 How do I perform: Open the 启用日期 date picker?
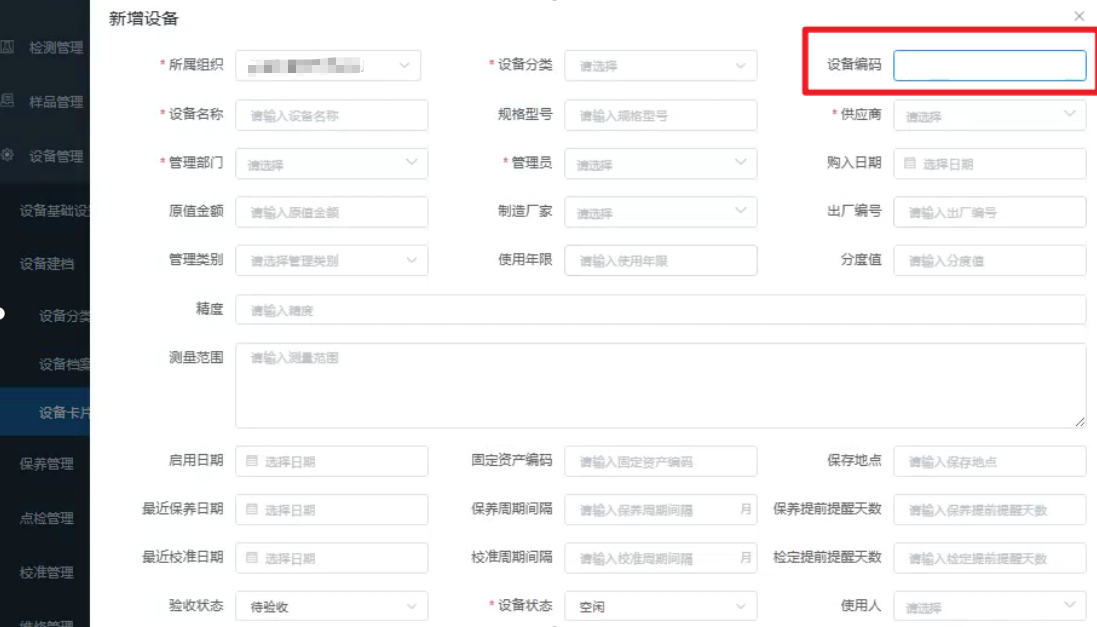(332, 461)
